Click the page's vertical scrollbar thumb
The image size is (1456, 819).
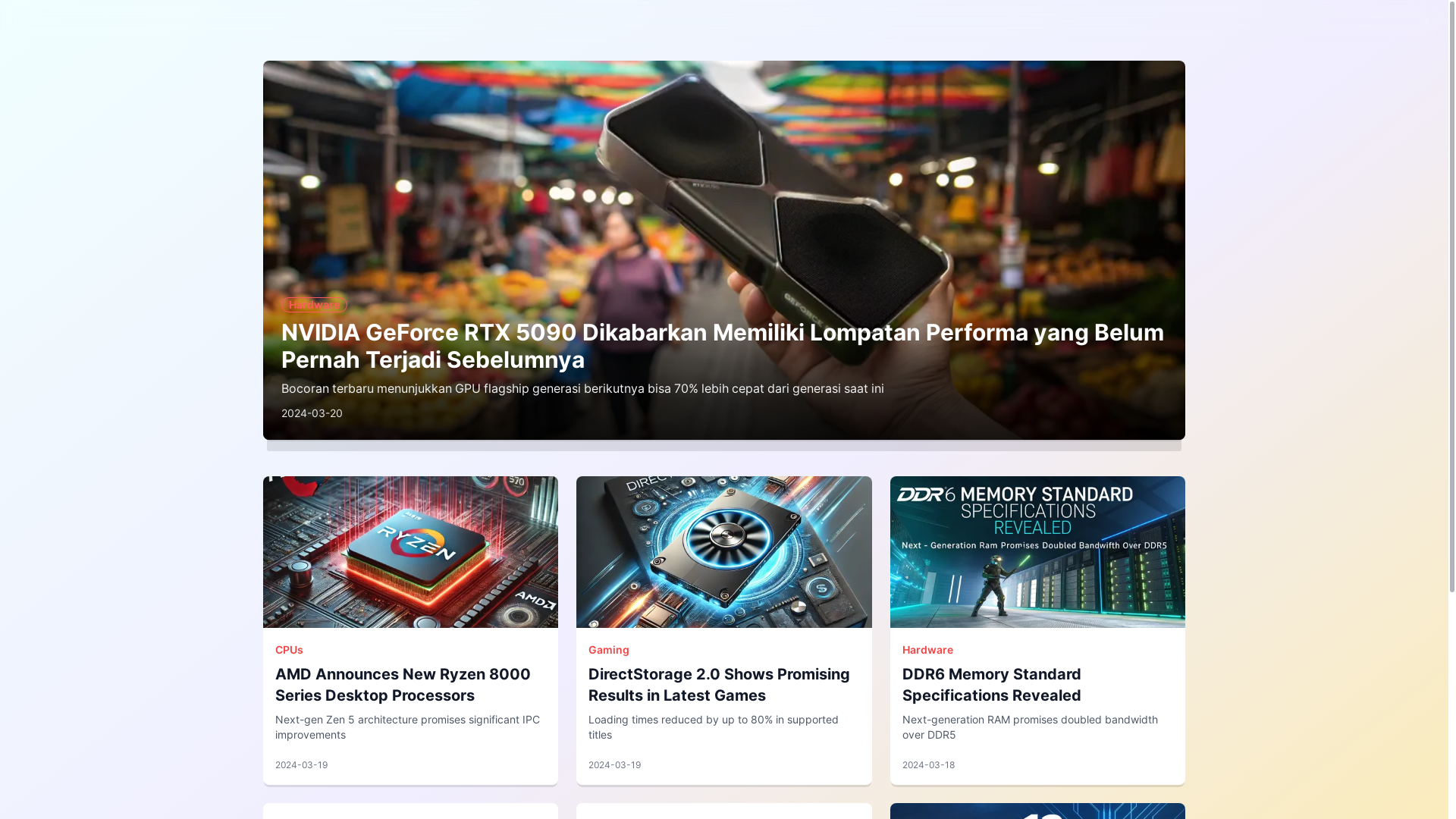tap(1451, 296)
